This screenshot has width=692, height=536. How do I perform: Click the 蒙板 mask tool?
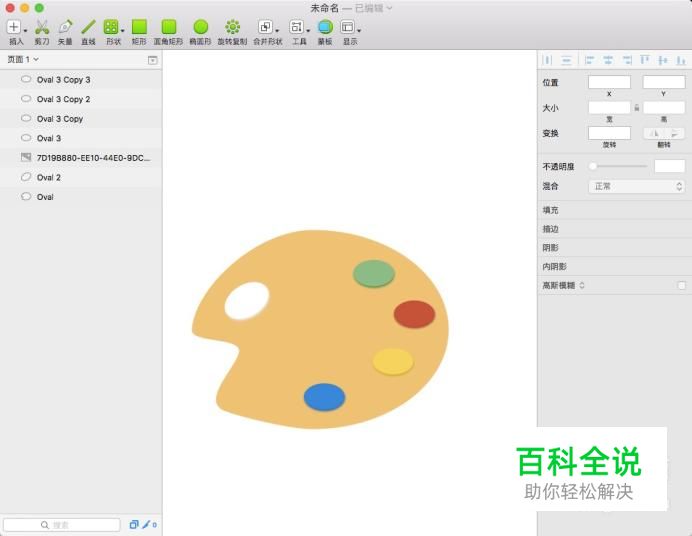coord(325,32)
